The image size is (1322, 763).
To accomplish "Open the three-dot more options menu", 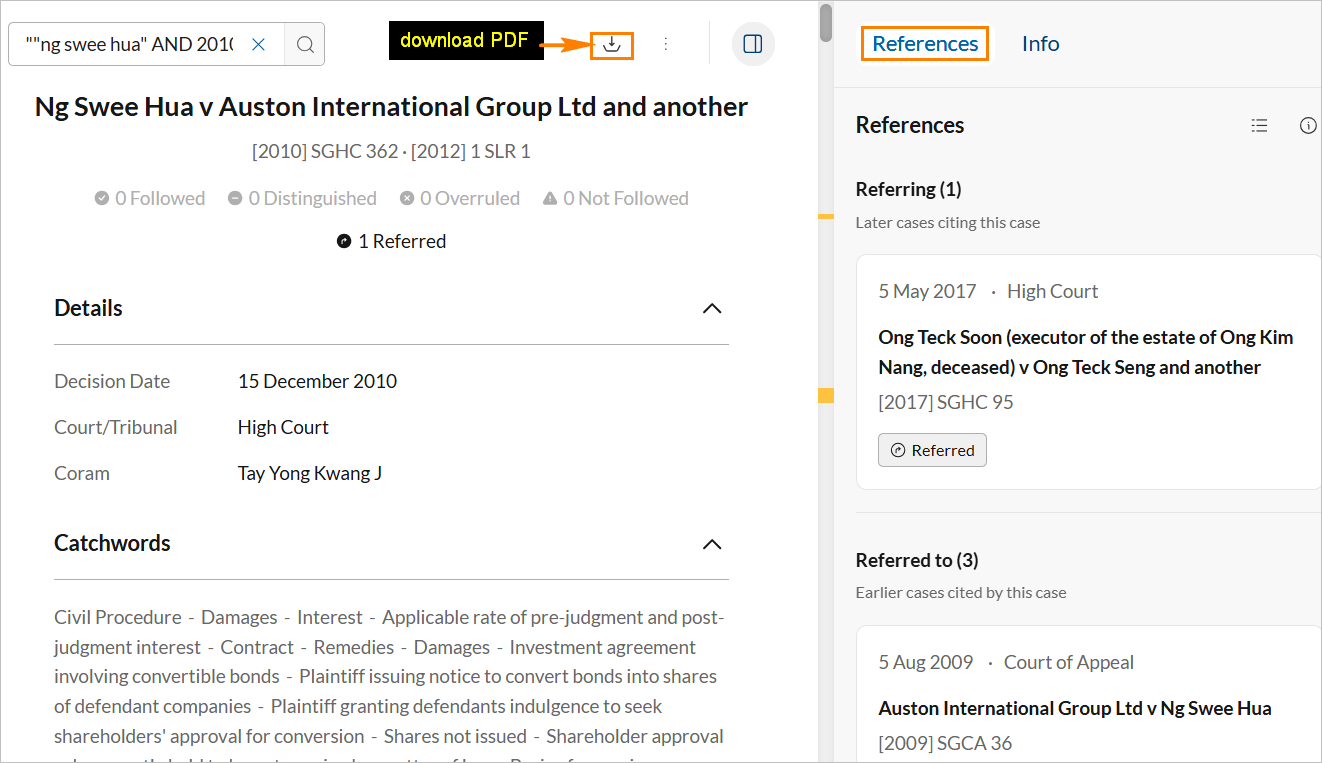I will (666, 44).
